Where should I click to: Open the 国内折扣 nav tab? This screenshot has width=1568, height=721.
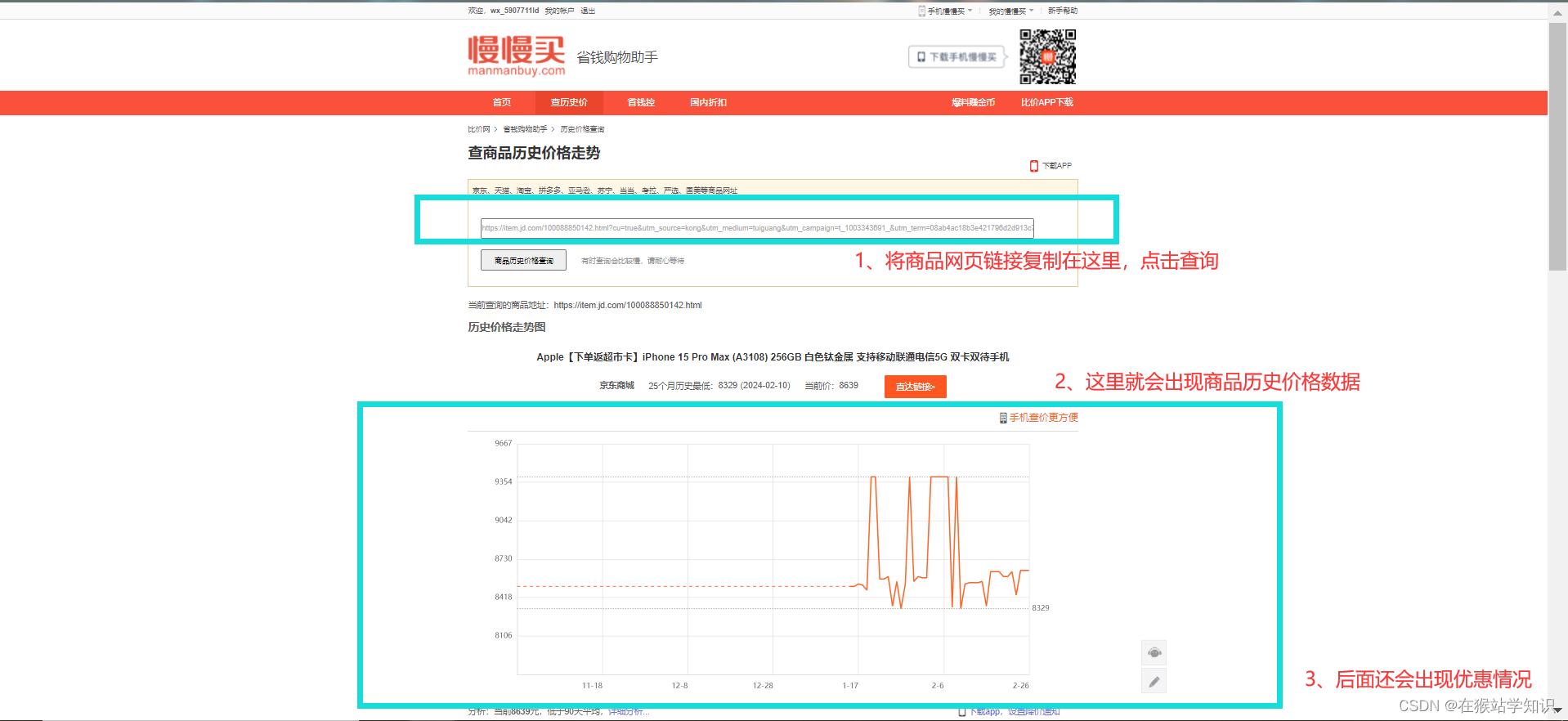tap(708, 102)
